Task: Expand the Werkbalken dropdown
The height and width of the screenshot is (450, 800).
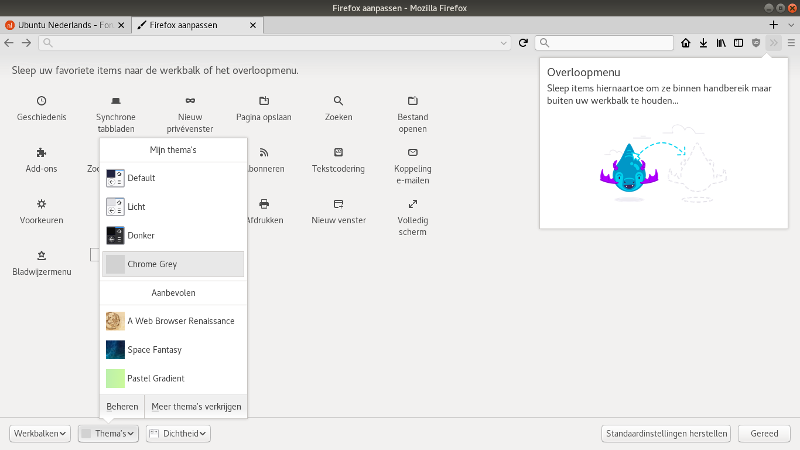Action: [40, 434]
